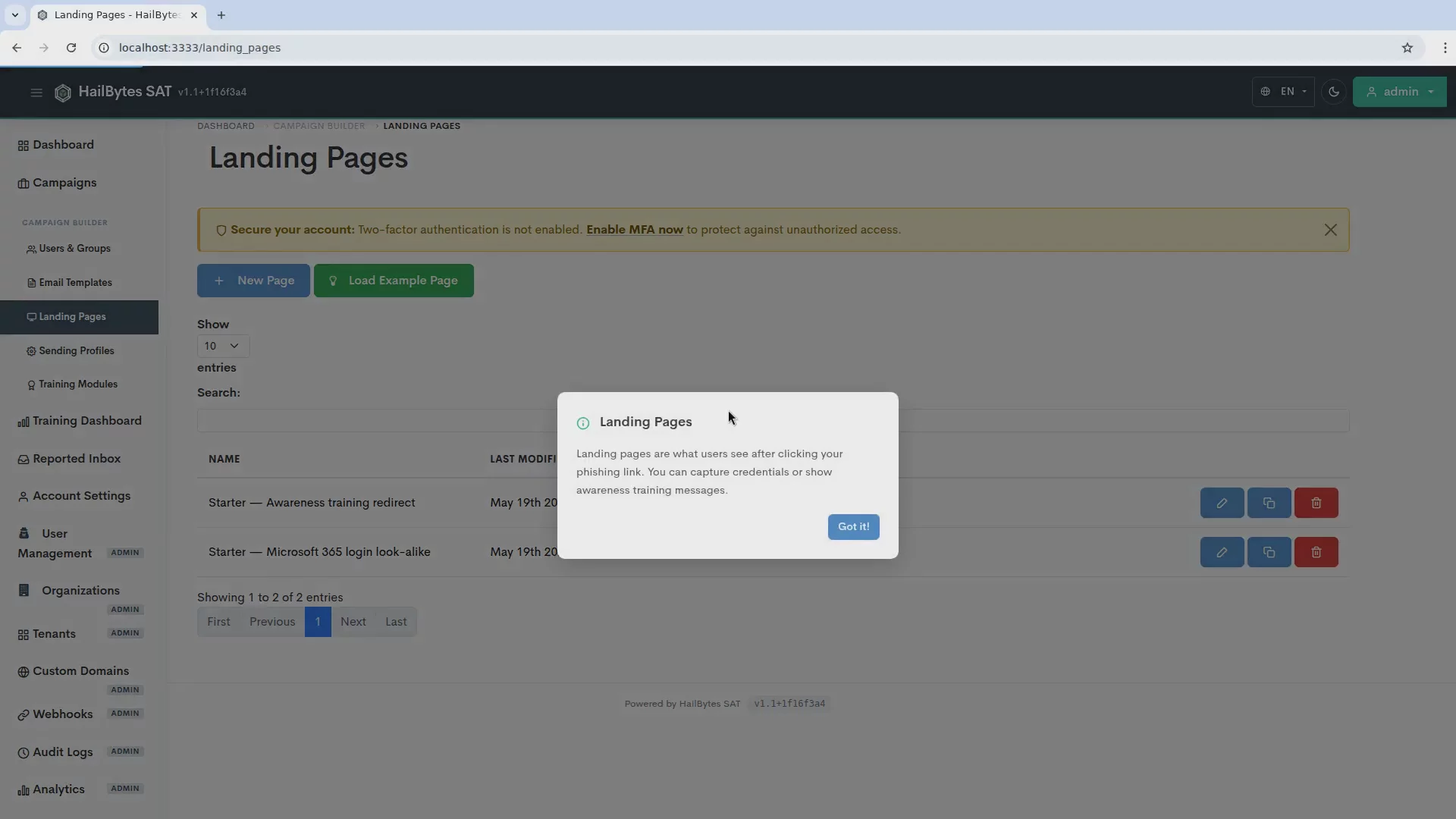Select Landing Pages in sidebar
Screen dimensions: 1456x819
click(79, 317)
